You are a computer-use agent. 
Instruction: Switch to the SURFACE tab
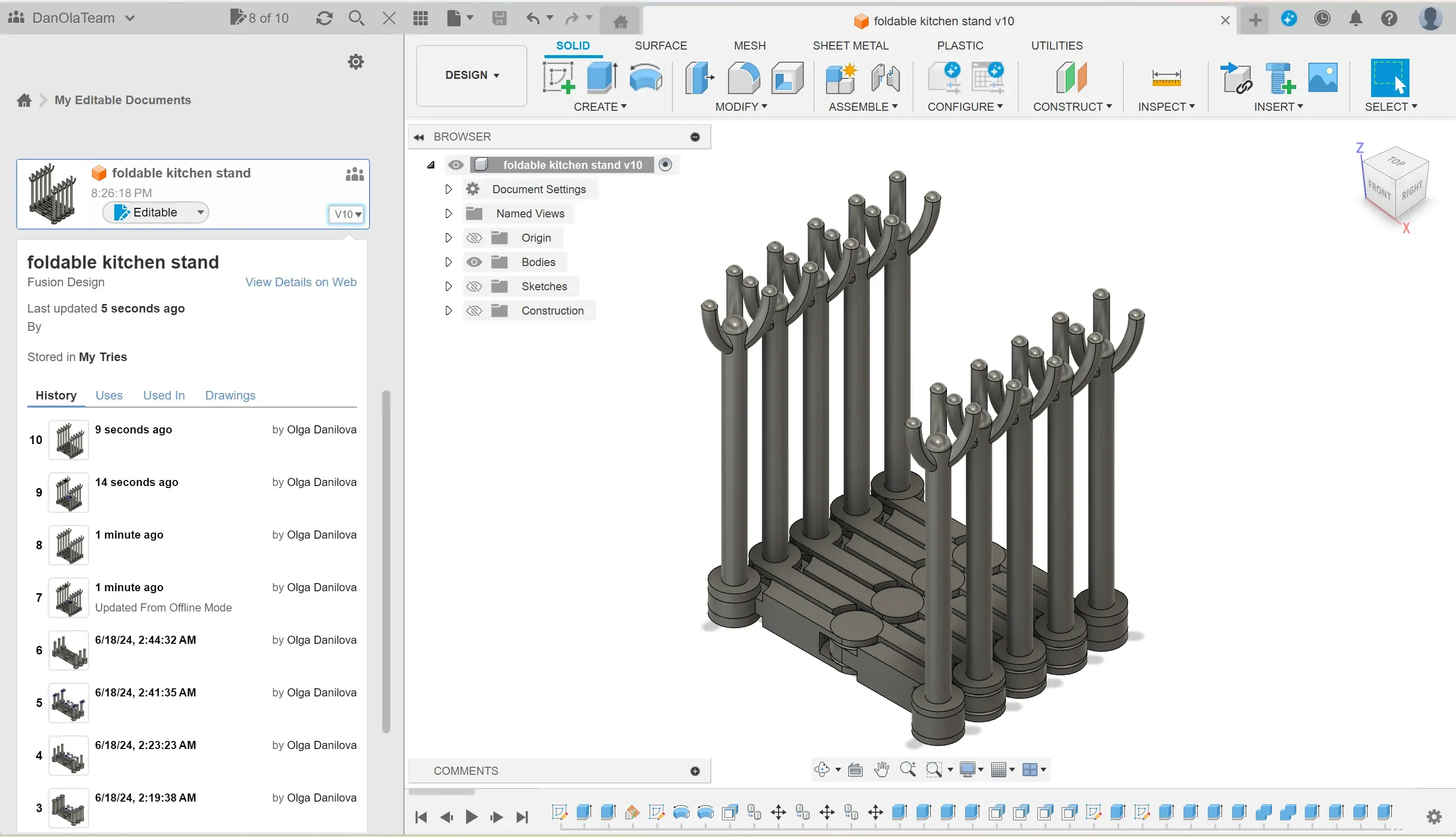pos(661,46)
